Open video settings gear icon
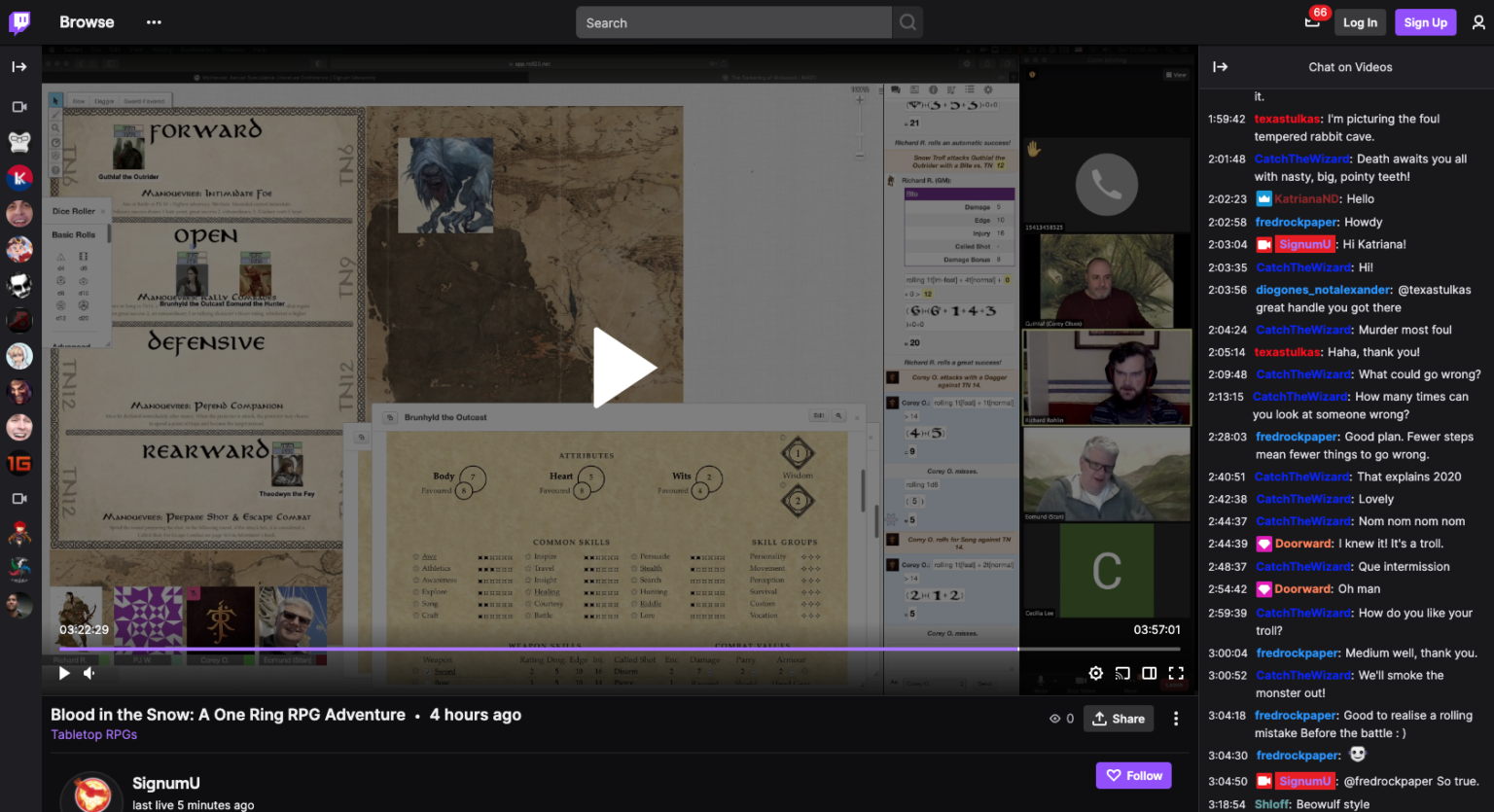Image resolution: width=1494 pixels, height=812 pixels. pos(1096,673)
